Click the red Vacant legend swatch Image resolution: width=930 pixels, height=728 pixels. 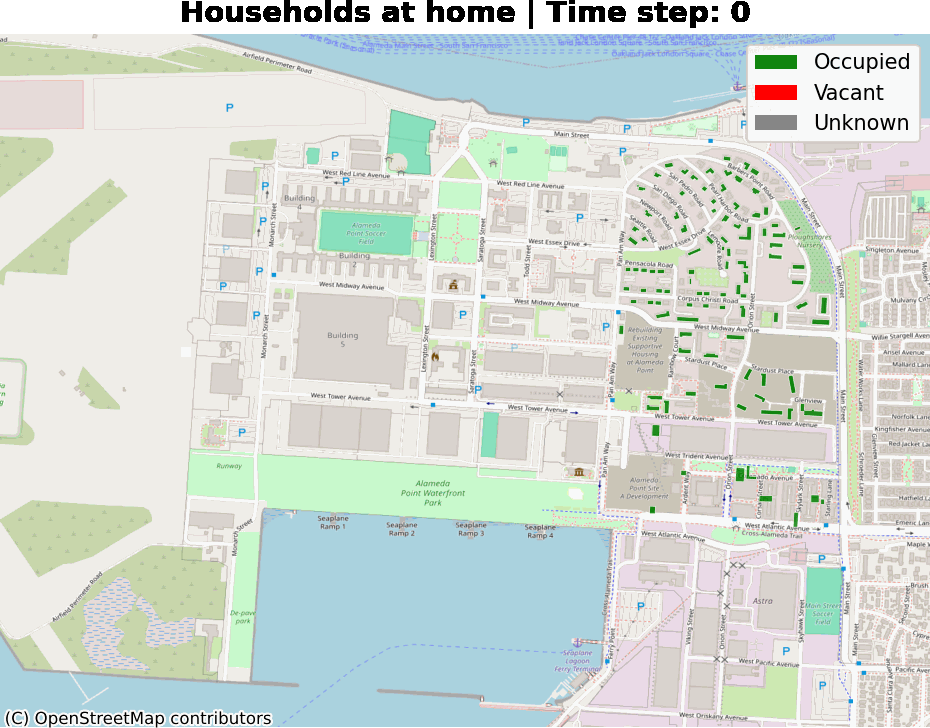click(x=776, y=93)
